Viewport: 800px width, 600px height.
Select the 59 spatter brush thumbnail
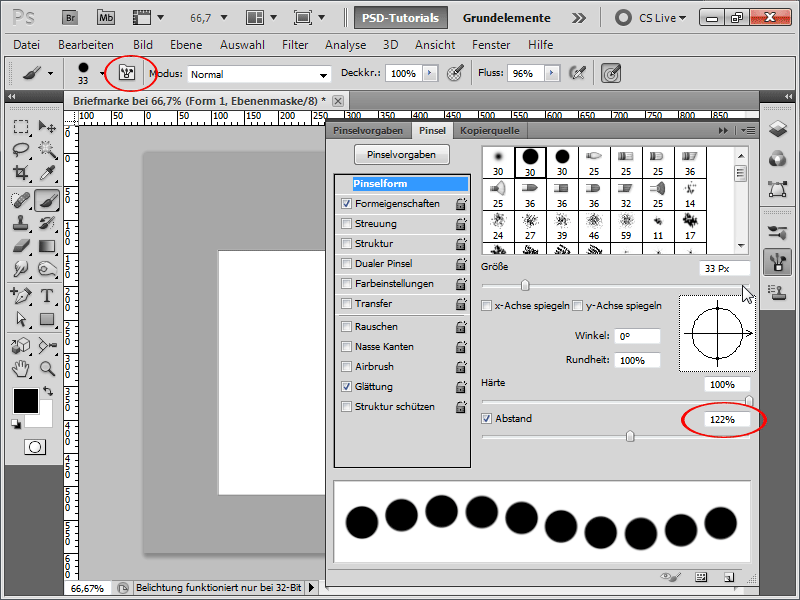click(626, 227)
